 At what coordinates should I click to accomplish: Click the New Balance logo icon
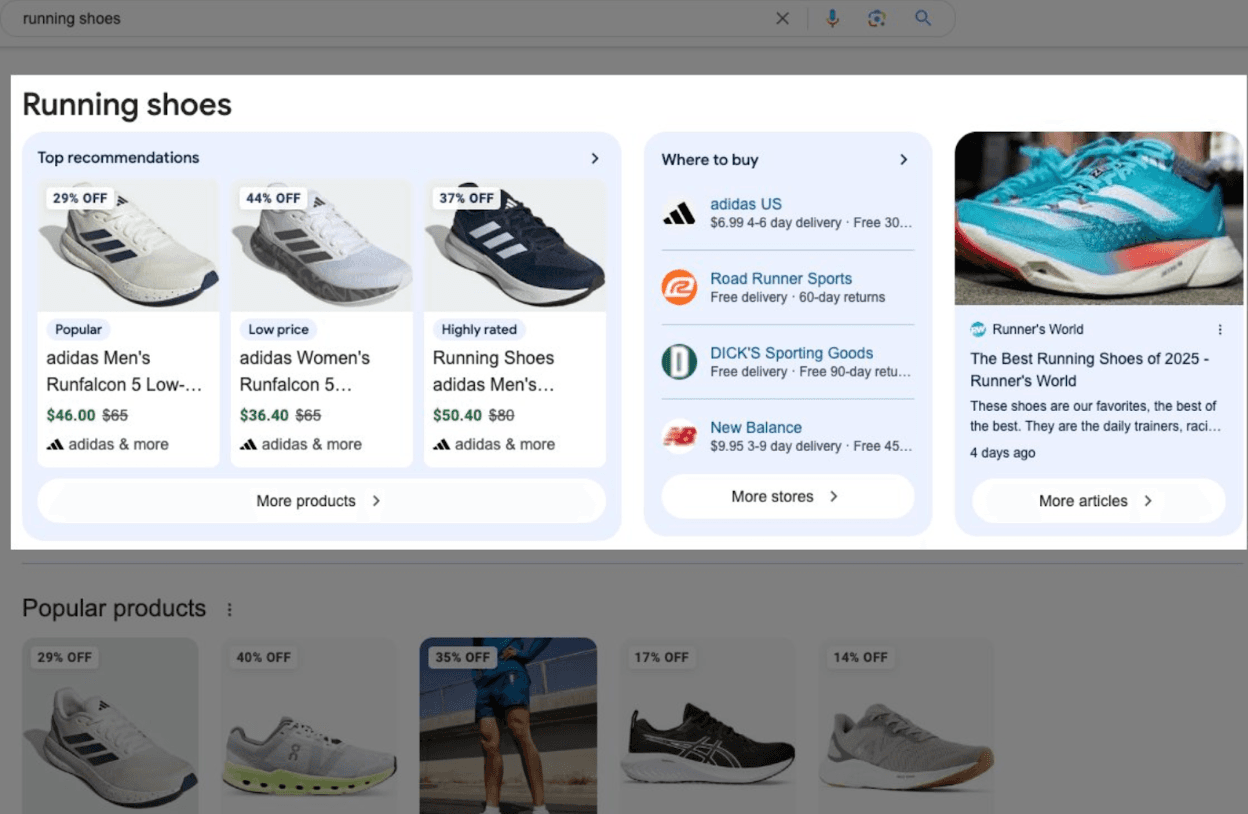(x=680, y=436)
